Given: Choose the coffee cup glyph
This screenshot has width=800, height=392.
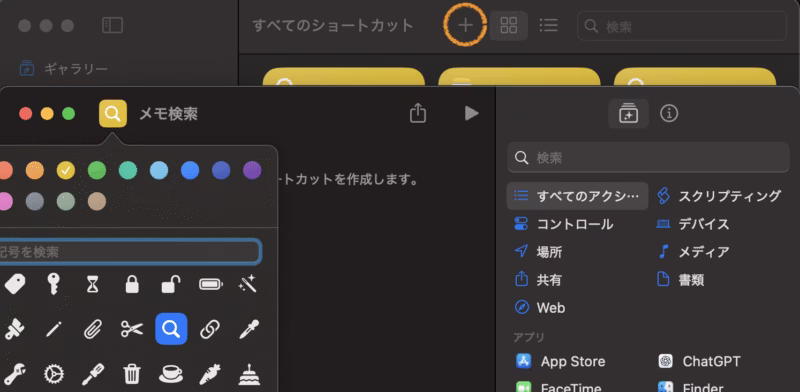Looking at the screenshot, I should coord(171,375).
